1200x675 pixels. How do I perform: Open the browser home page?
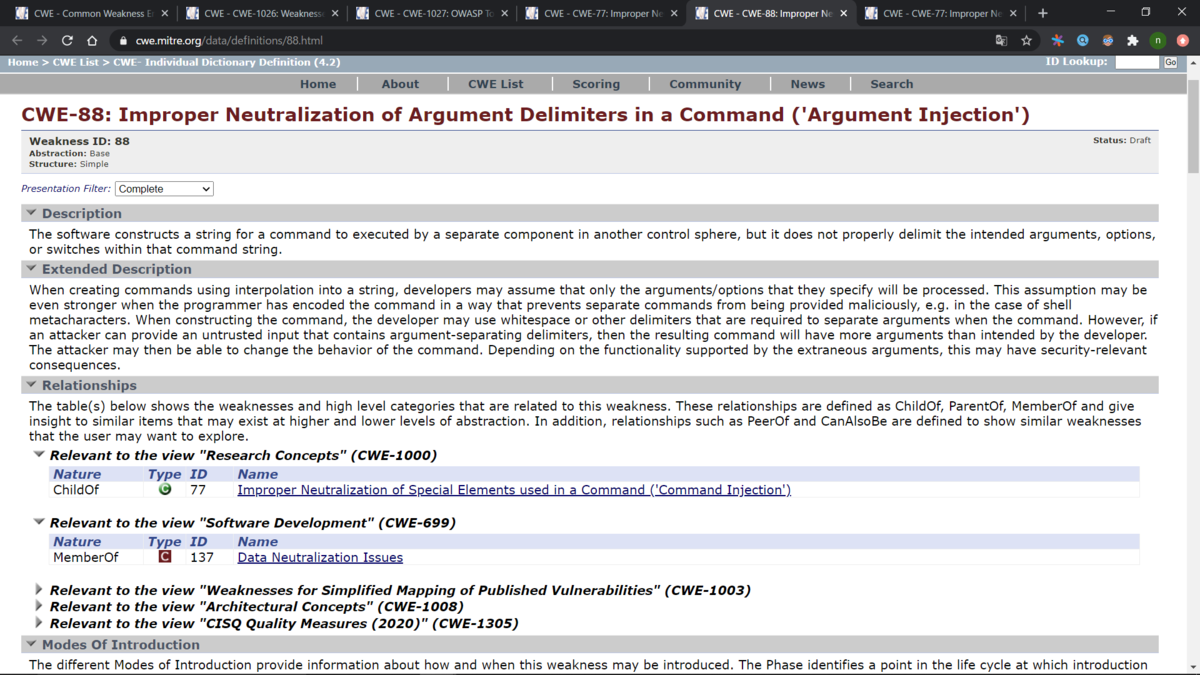point(92,41)
